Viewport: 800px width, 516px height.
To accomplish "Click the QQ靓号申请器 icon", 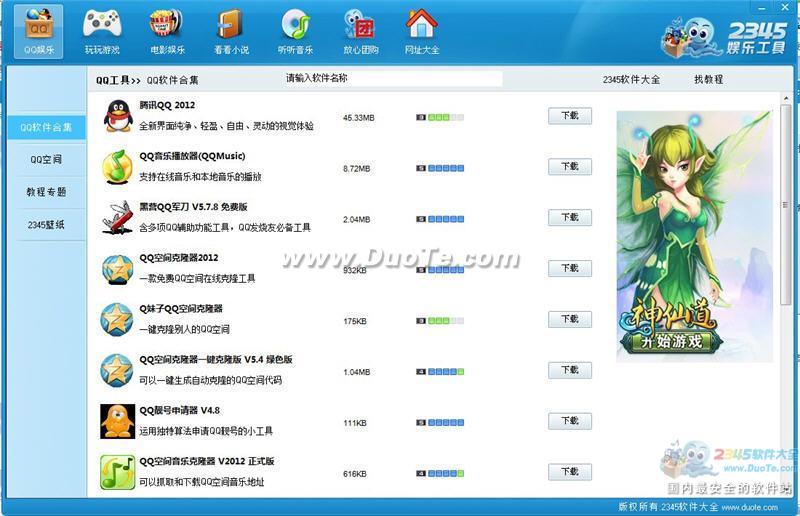I will pos(117,422).
